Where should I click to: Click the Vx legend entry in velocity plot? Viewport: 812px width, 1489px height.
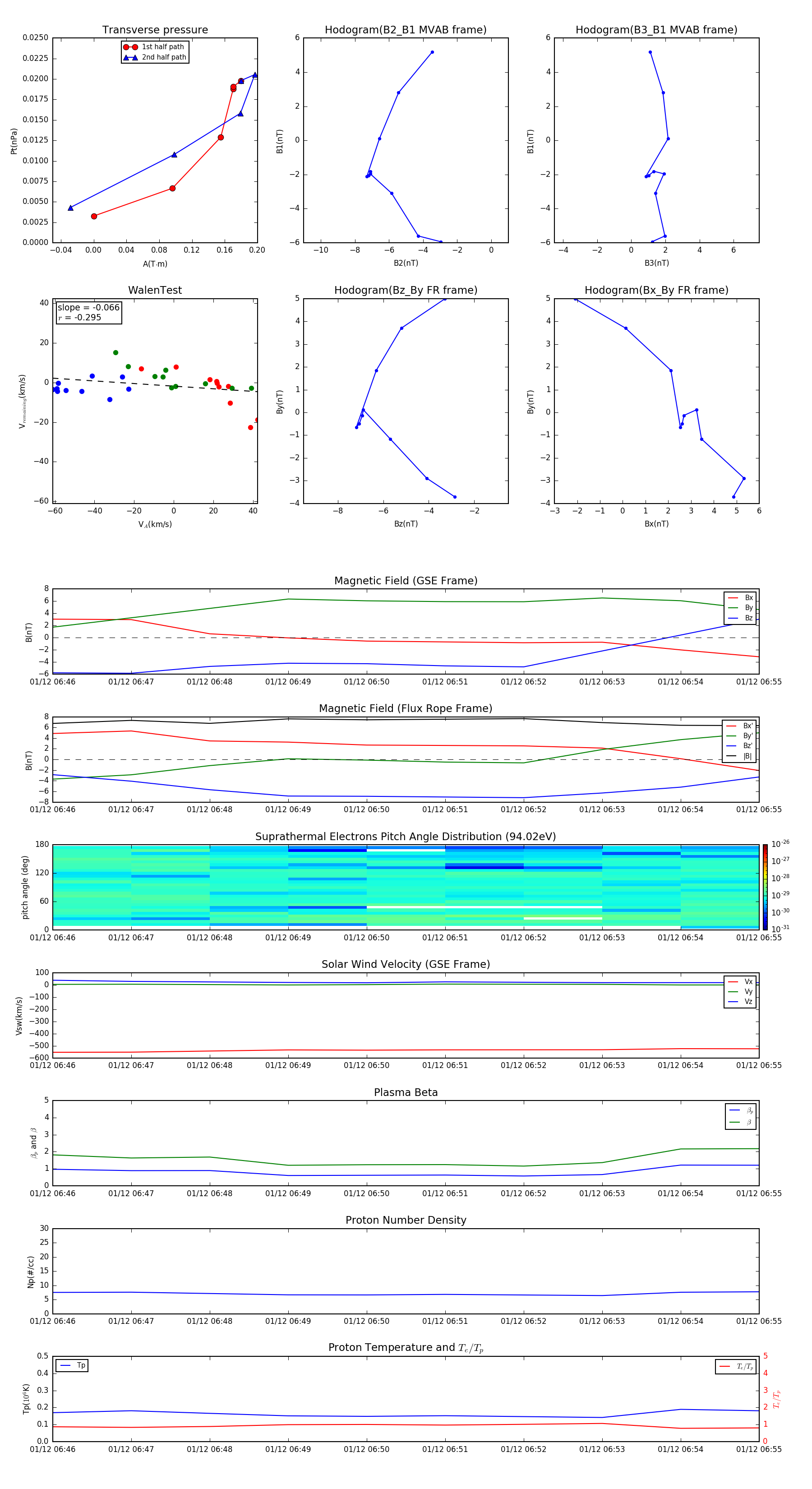point(740,981)
